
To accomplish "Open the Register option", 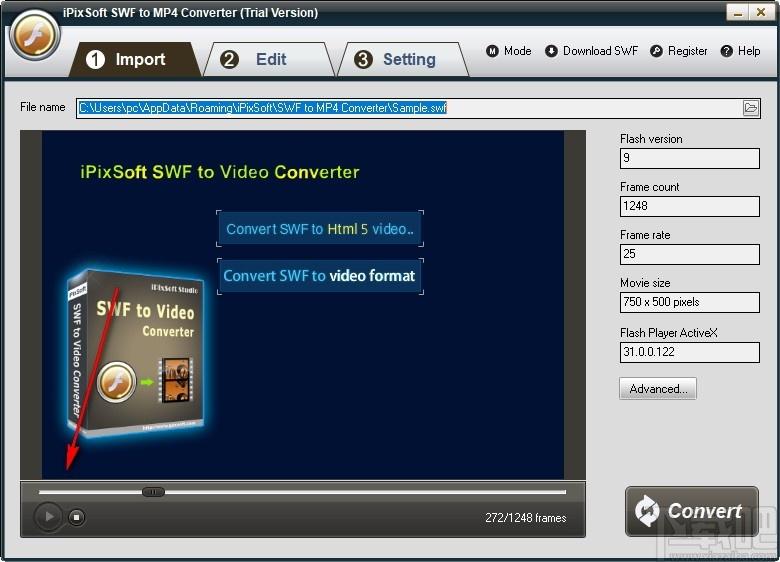I will 679,51.
